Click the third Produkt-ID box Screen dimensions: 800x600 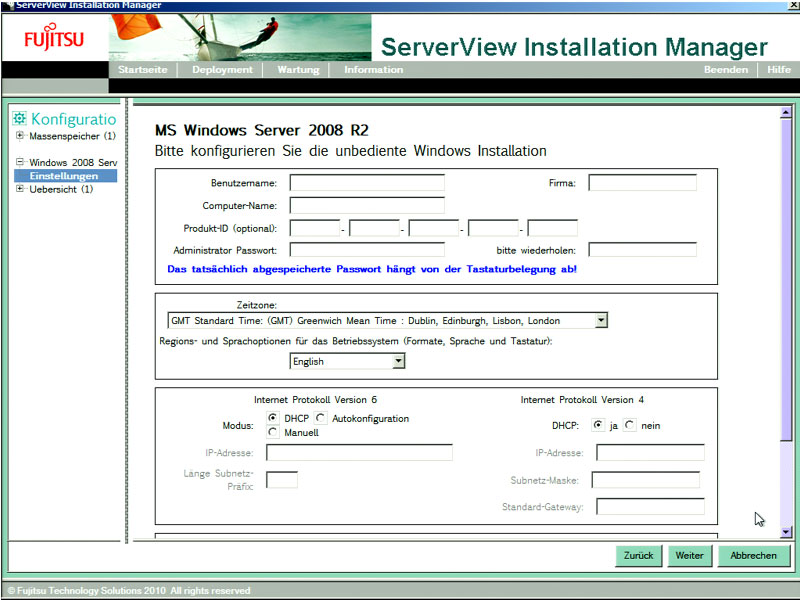(x=434, y=228)
